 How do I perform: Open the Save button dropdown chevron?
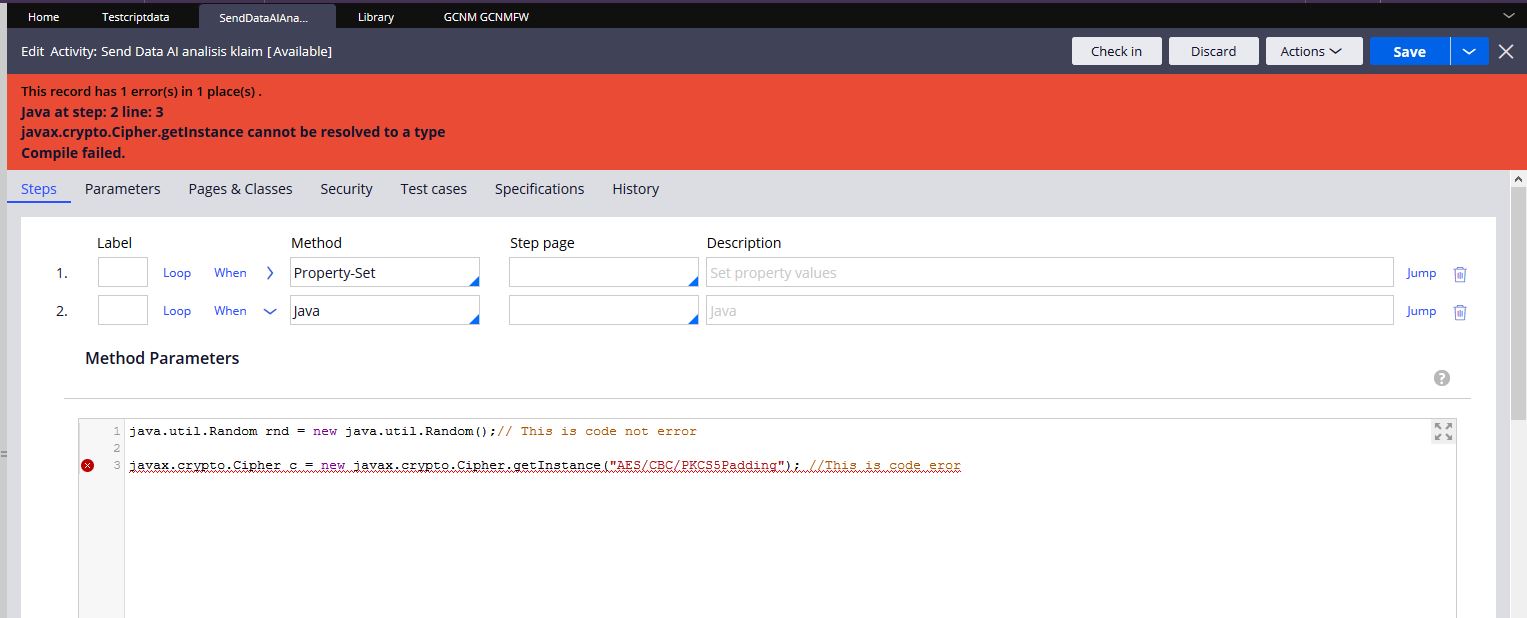click(x=1468, y=50)
